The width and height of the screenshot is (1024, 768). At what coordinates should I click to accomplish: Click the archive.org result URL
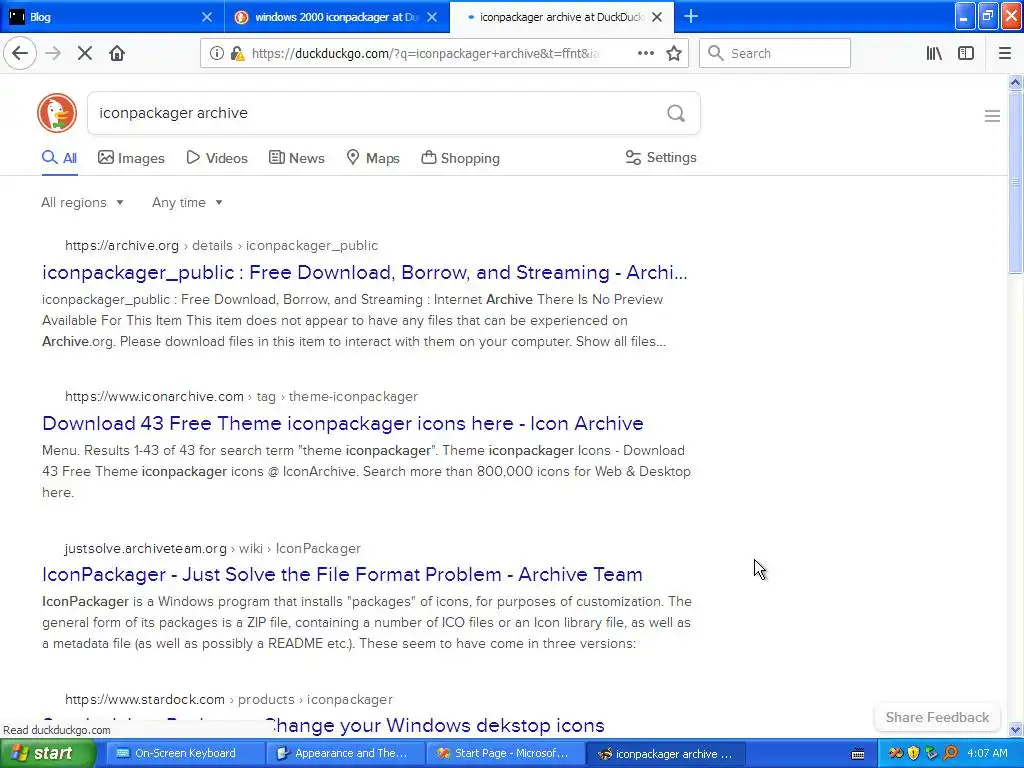pyautogui.click(x=221, y=246)
